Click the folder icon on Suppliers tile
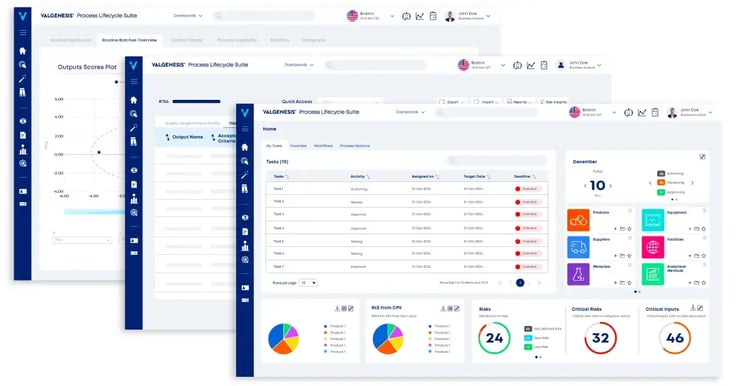The width and height of the screenshot is (736, 386). [x=622, y=256]
